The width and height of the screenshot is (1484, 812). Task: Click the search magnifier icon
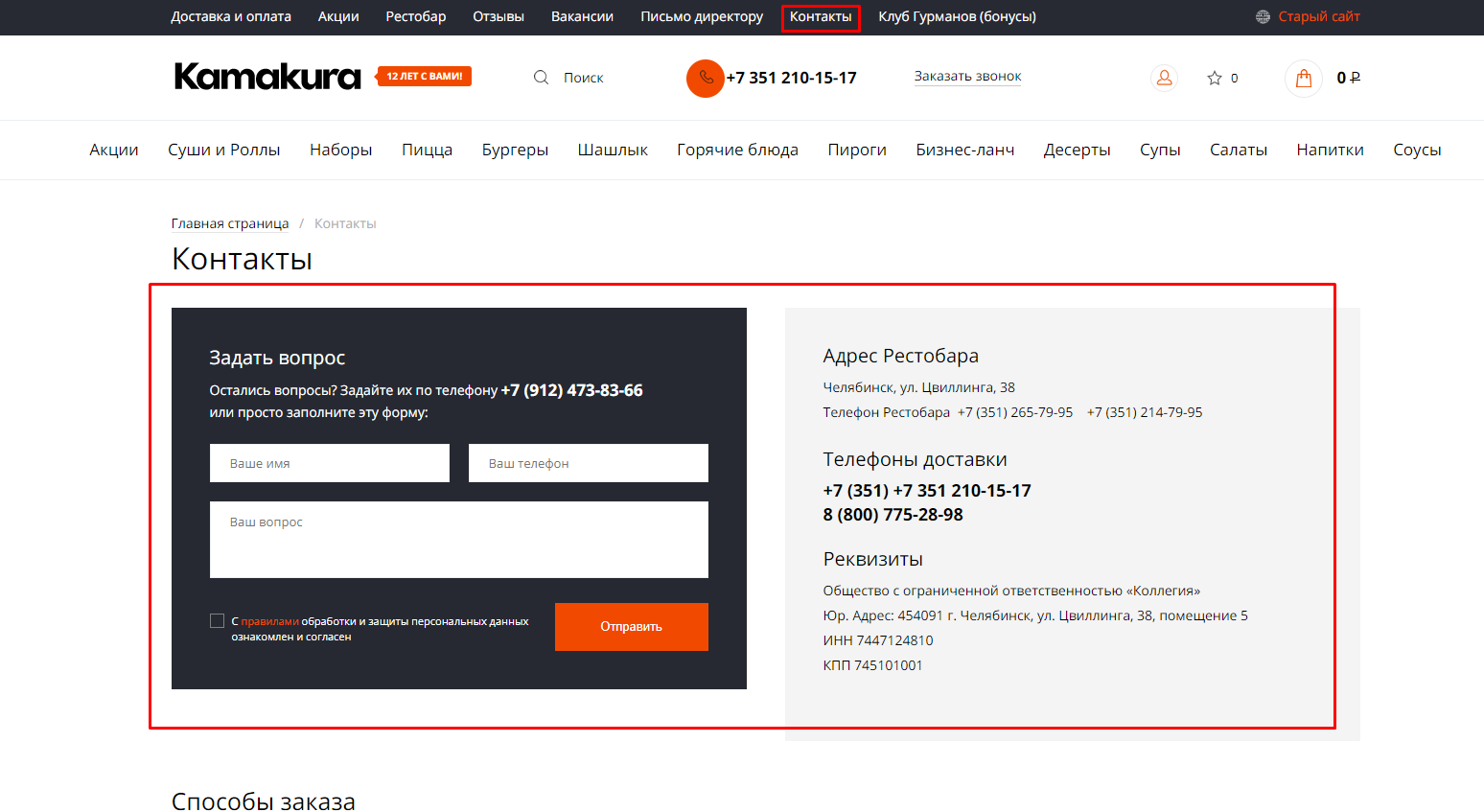[x=541, y=78]
